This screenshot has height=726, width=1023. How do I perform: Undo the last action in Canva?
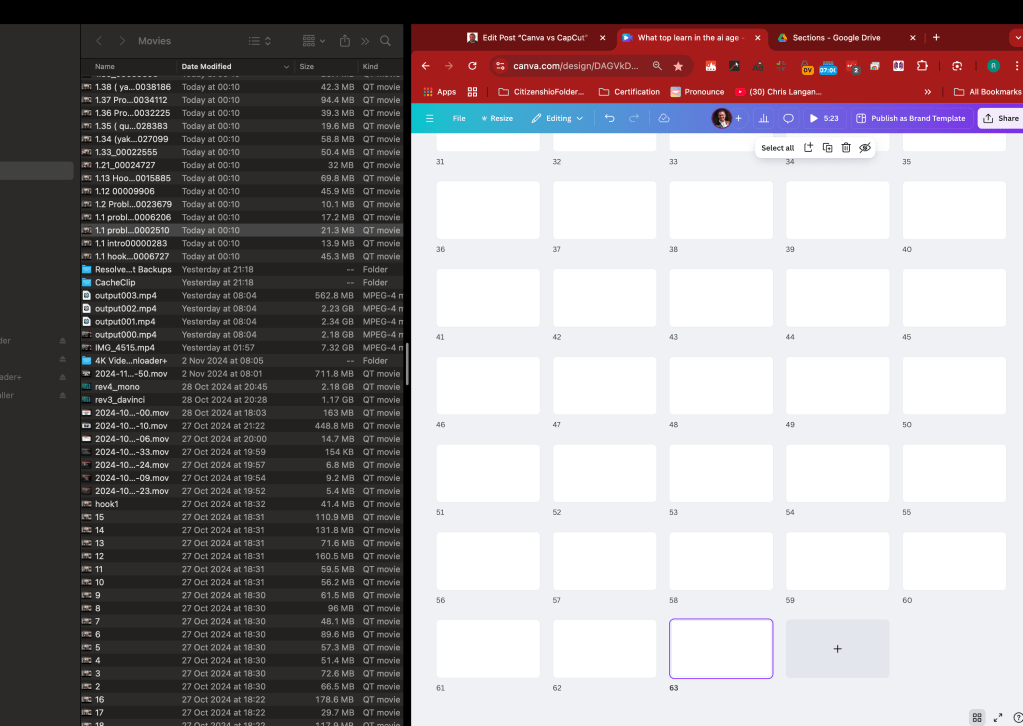point(609,118)
